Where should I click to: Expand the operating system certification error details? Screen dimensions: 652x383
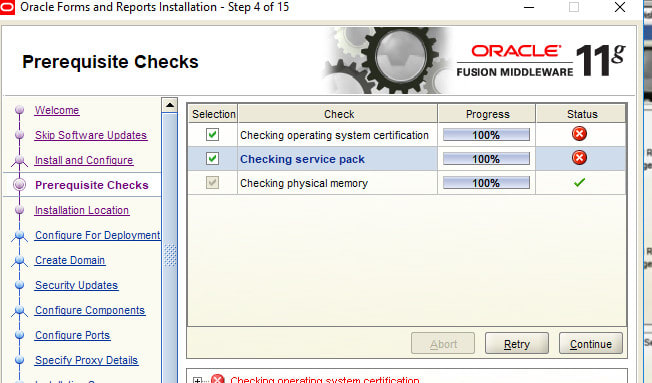click(x=198, y=380)
